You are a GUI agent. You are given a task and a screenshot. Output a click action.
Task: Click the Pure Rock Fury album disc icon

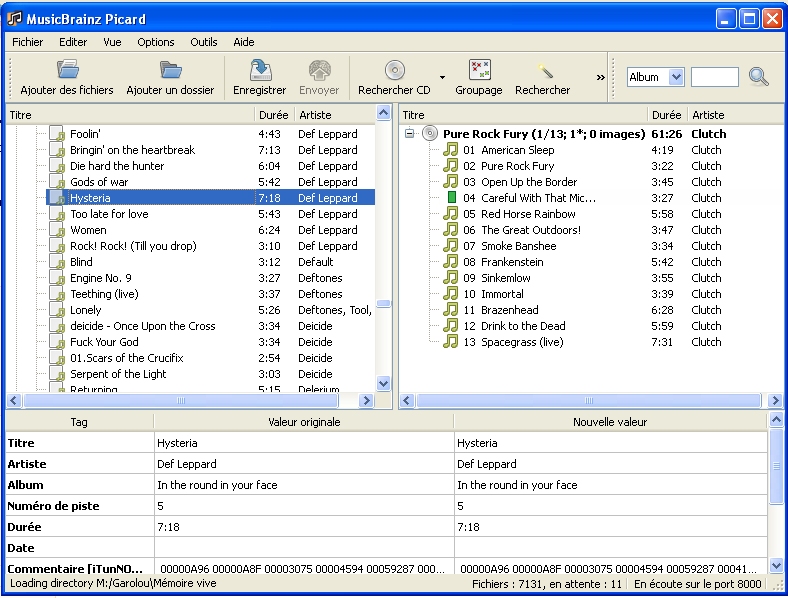click(x=430, y=134)
